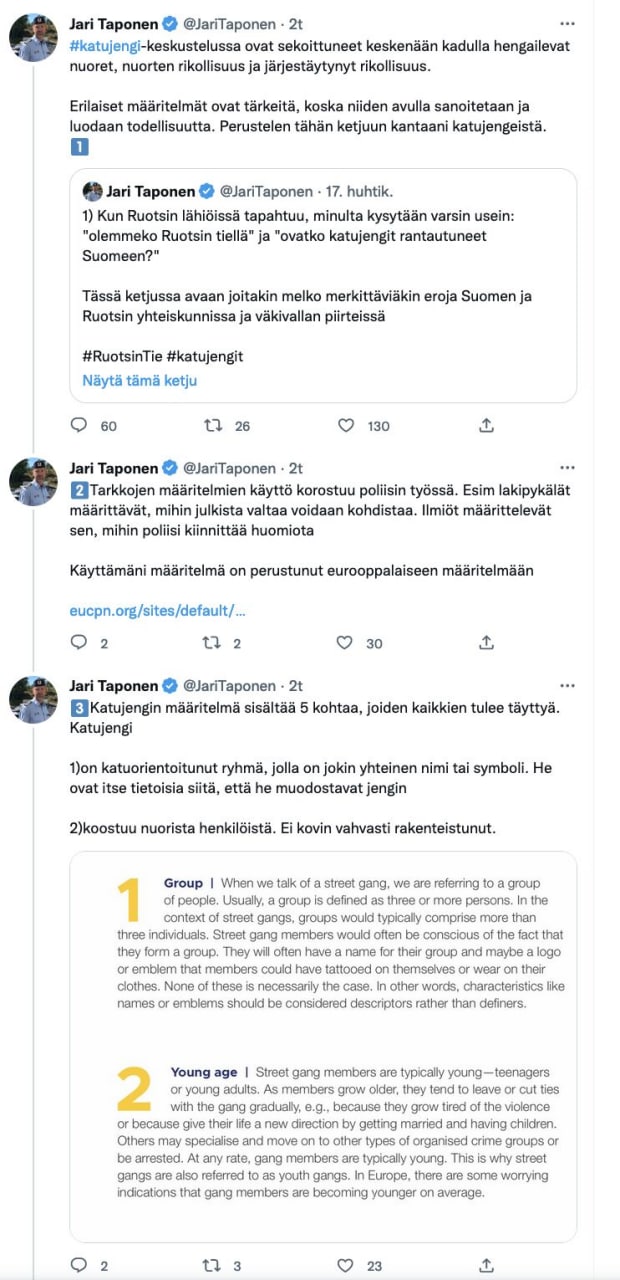The width and height of the screenshot is (620, 1280).
Task: Like the third tweet with 23 likes
Action: 346,1265
